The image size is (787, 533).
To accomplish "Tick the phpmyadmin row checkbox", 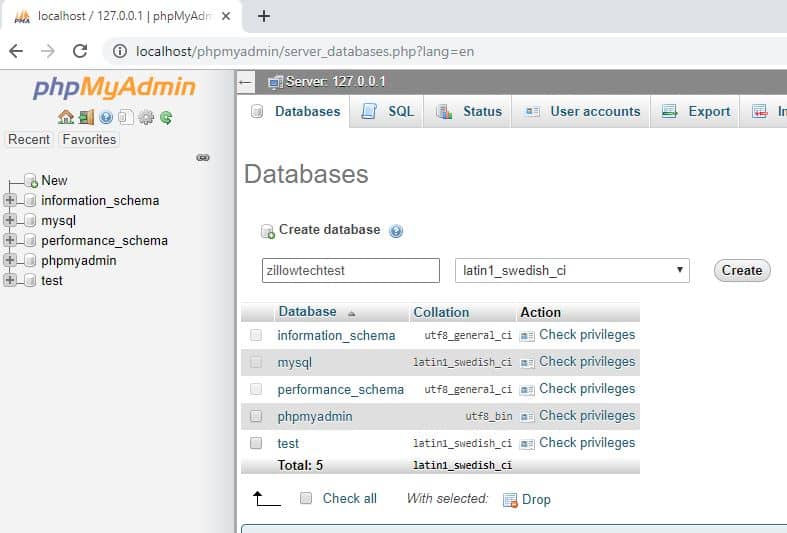I will click(x=256, y=416).
